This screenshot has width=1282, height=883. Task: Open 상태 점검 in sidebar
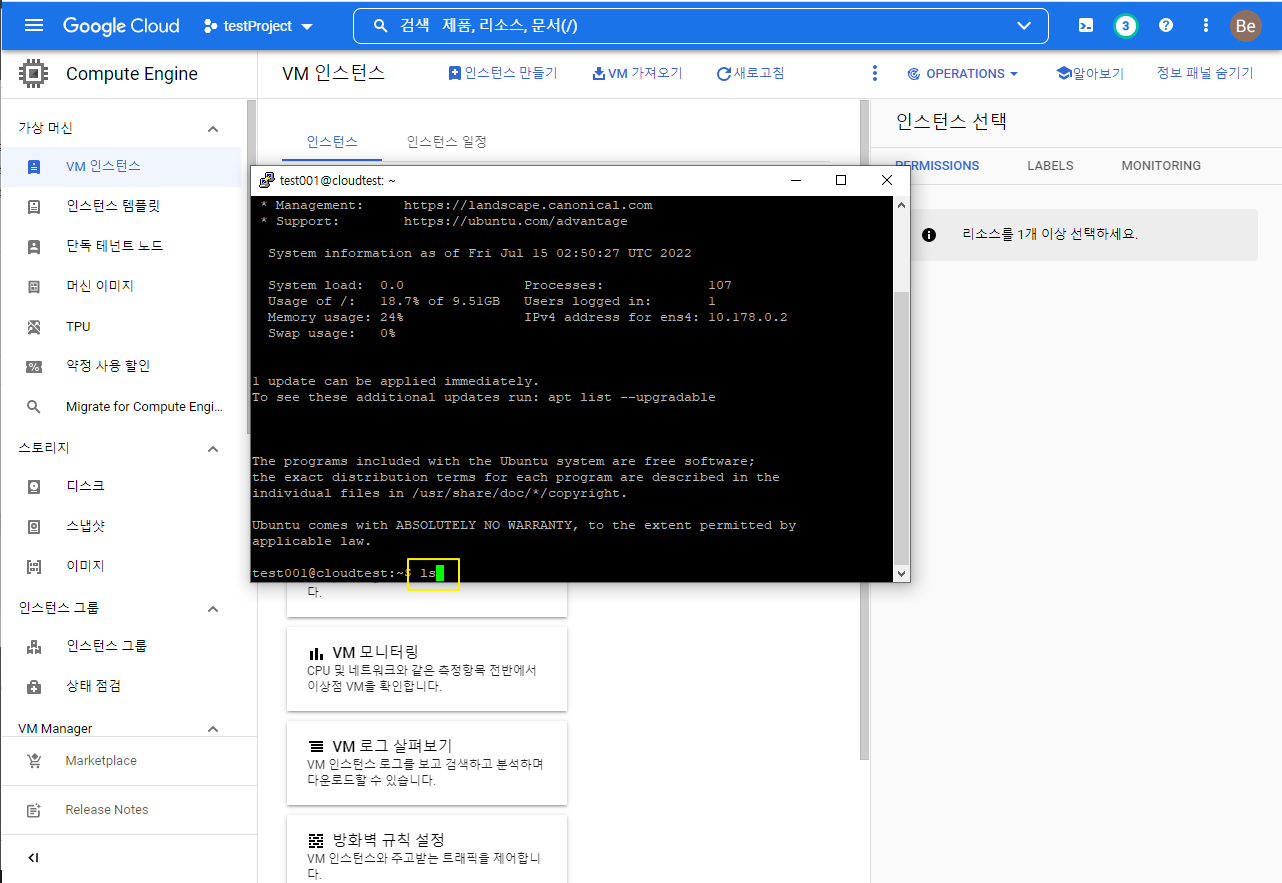click(121, 686)
